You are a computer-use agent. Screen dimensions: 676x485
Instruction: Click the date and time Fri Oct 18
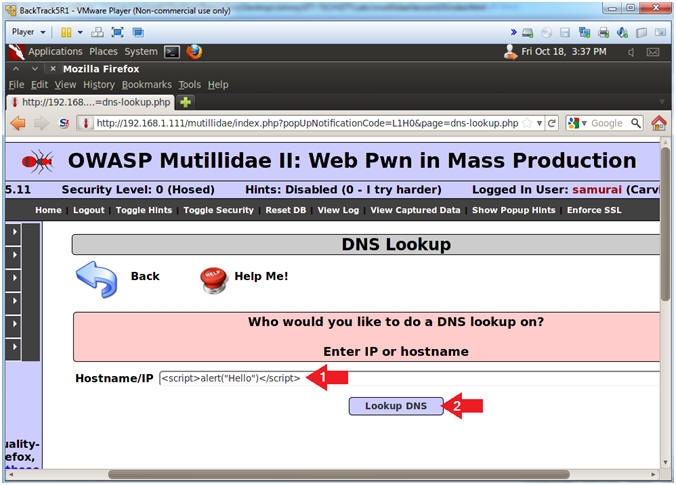click(x=564, y=52)
